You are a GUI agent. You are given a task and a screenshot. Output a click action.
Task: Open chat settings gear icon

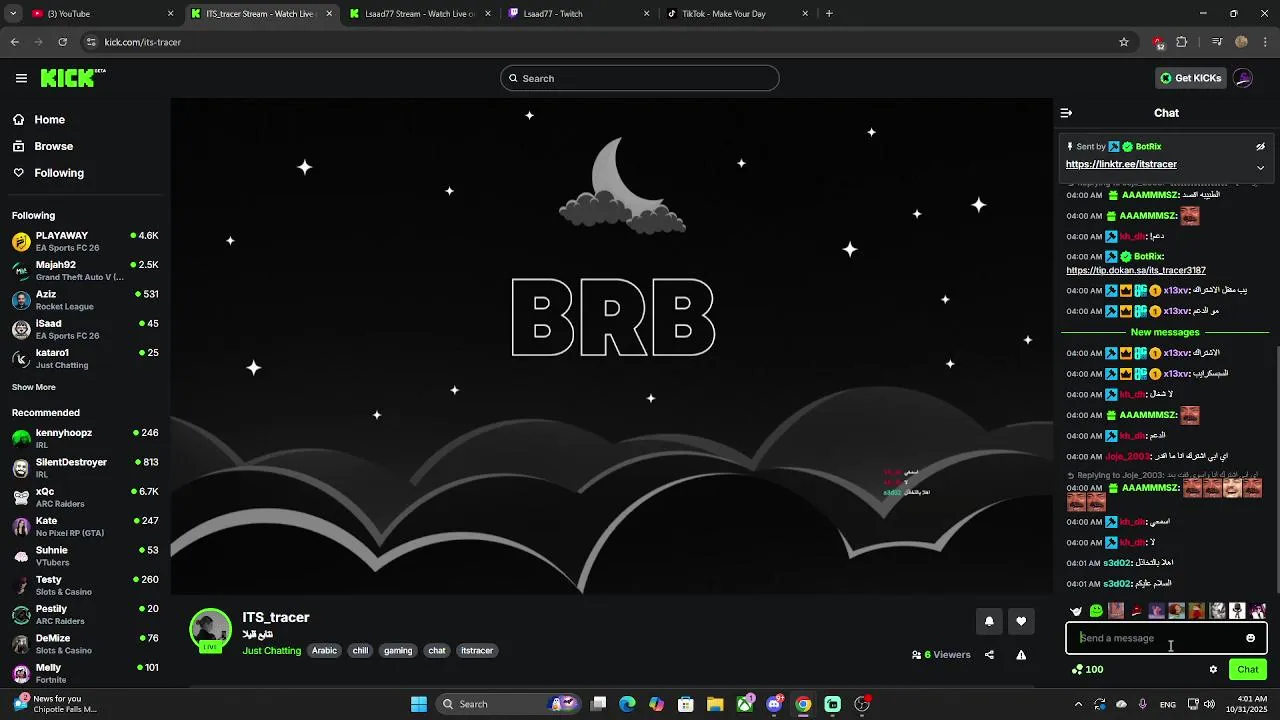tap(1213, 670)
